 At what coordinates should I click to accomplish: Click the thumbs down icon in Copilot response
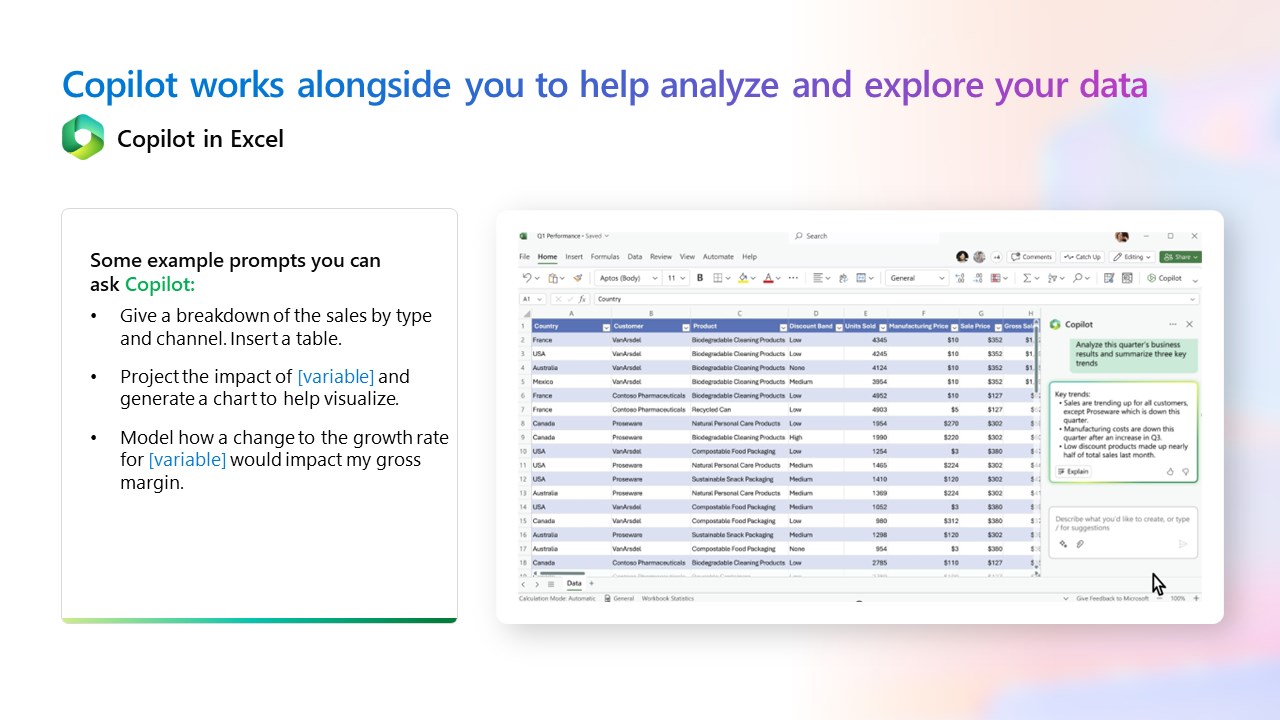tap(1185, 471)
